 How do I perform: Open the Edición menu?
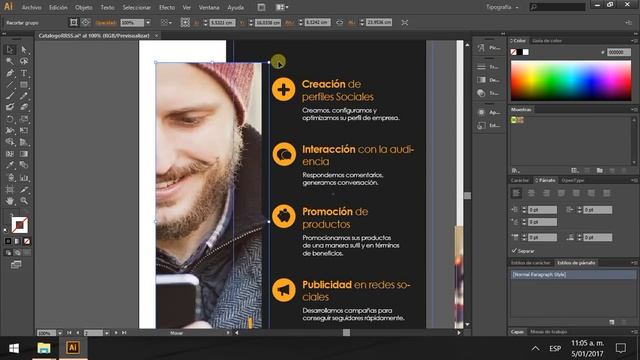(58, 7)
